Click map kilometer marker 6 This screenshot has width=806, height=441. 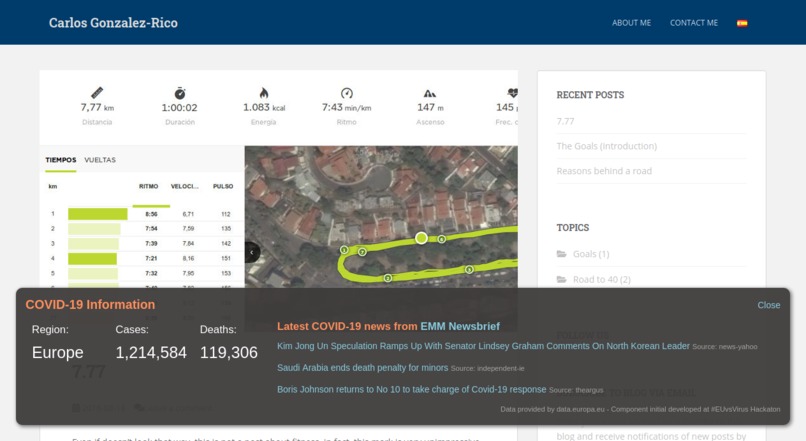(441, 239)
